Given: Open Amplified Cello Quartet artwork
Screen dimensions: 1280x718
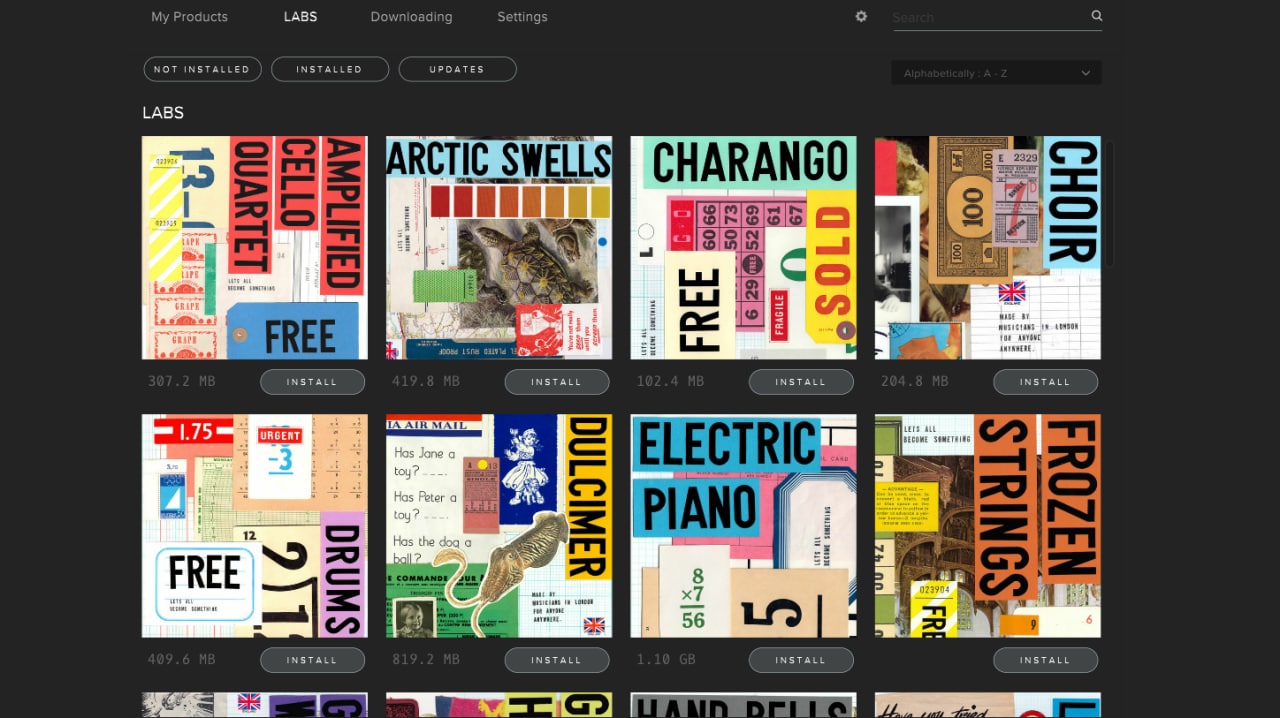Looking at the screenshot, I should point(255,248).
